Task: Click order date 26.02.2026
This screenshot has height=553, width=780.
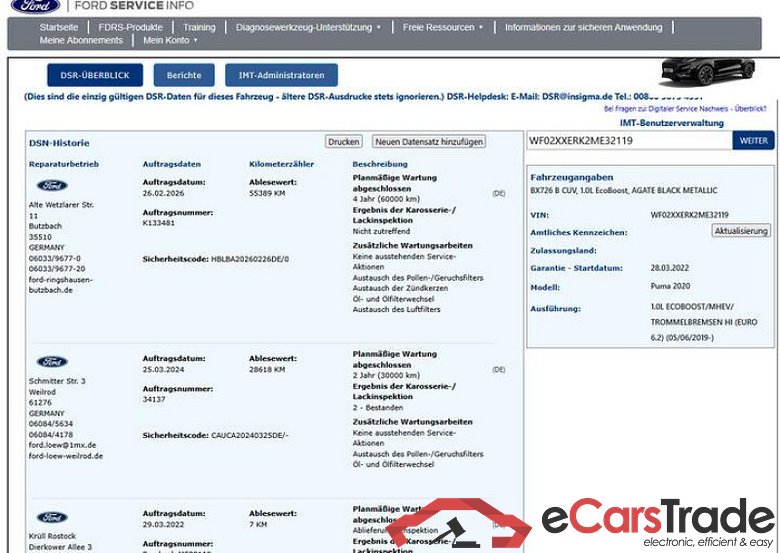Action: pos(163,193)
